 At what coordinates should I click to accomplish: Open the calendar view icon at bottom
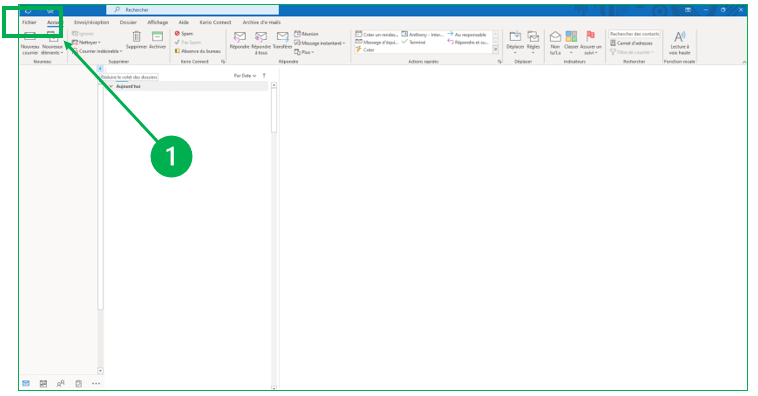[43, 383]
